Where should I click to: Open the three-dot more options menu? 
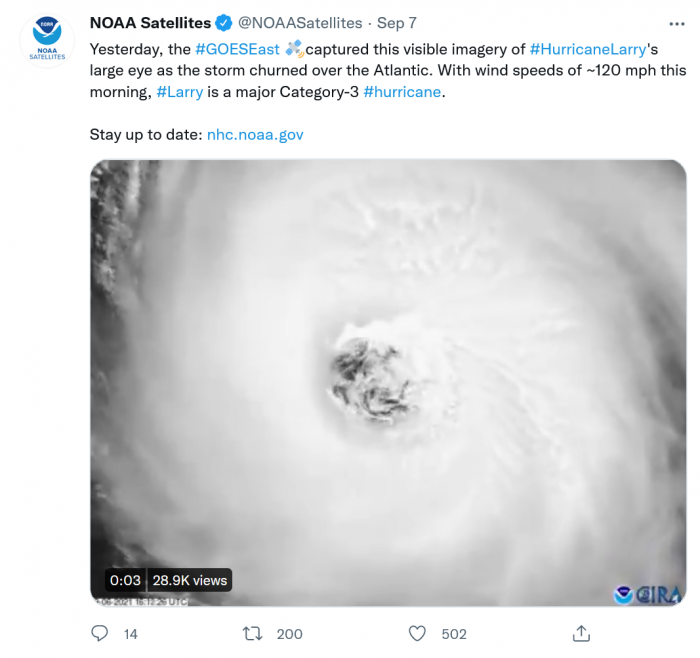tap(677, 24)
